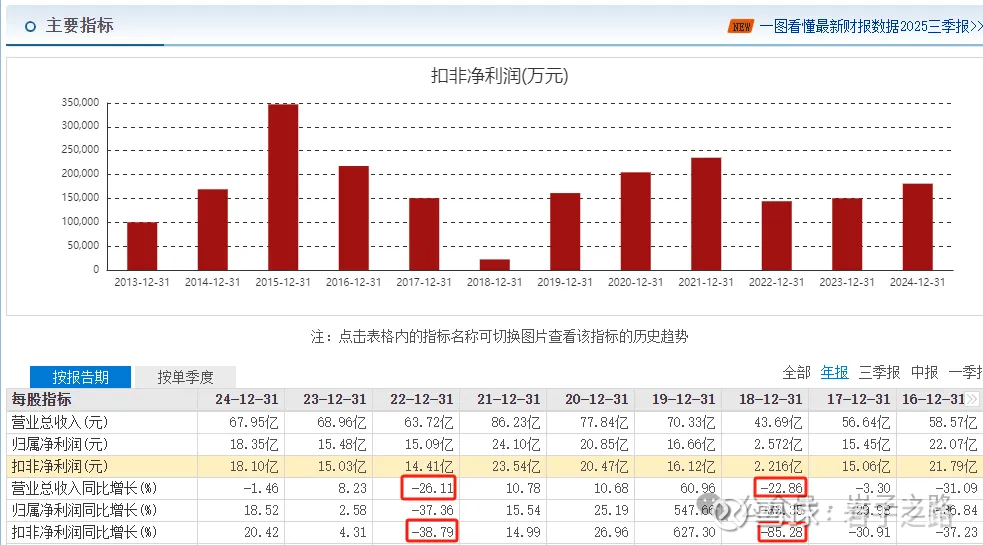Choose the 三季报 report filter

click(880, 373)
